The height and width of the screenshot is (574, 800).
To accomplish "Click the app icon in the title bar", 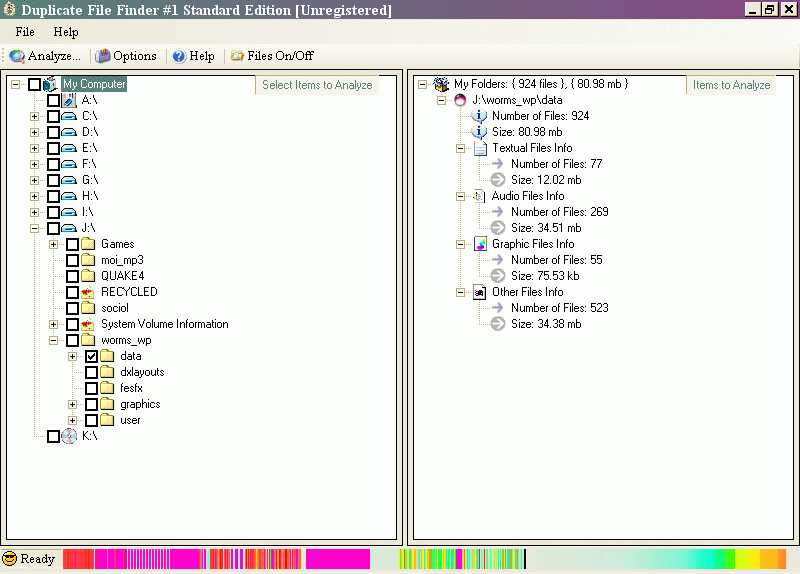I will click(x=10, y=9).
